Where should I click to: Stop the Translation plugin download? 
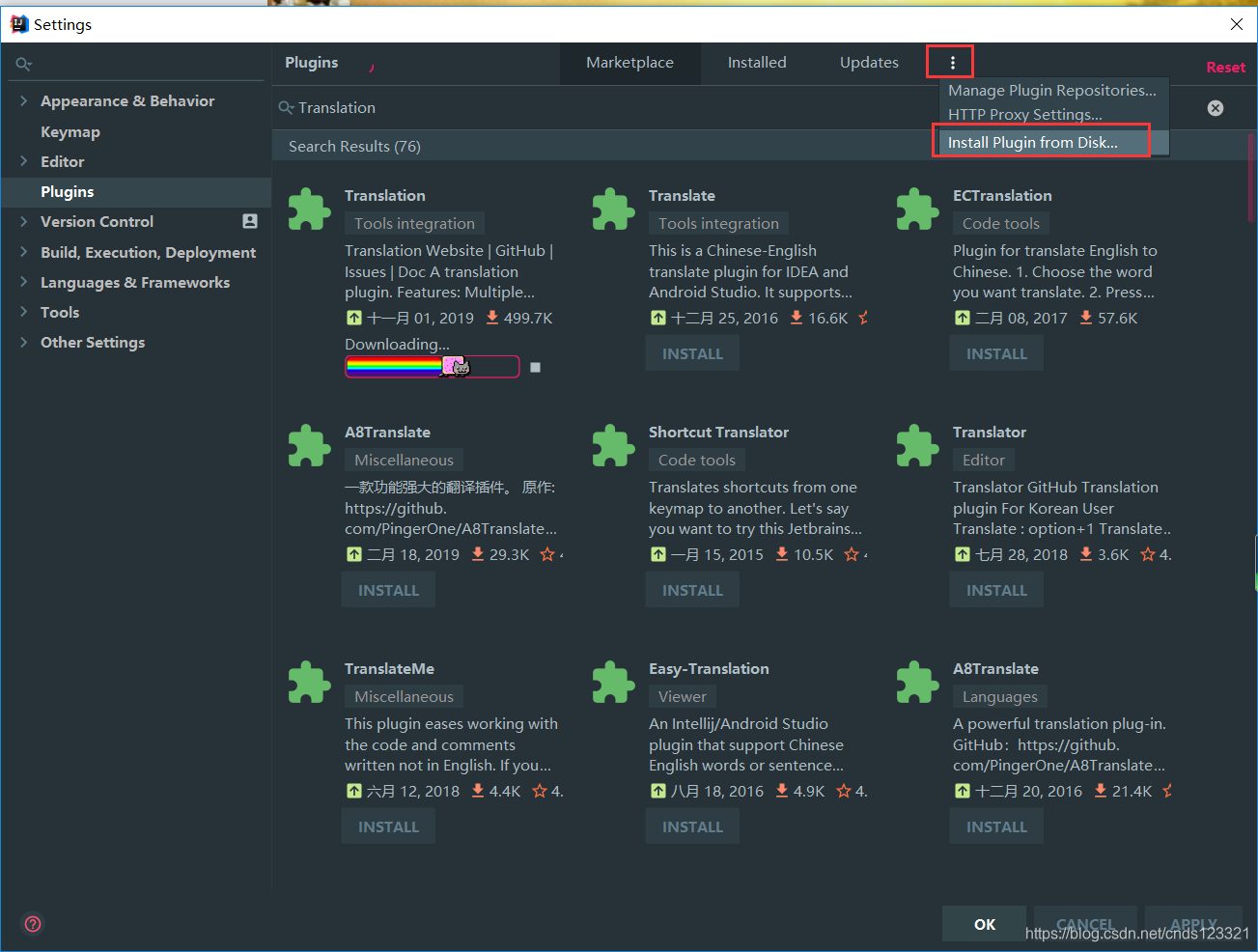(536, 368)
